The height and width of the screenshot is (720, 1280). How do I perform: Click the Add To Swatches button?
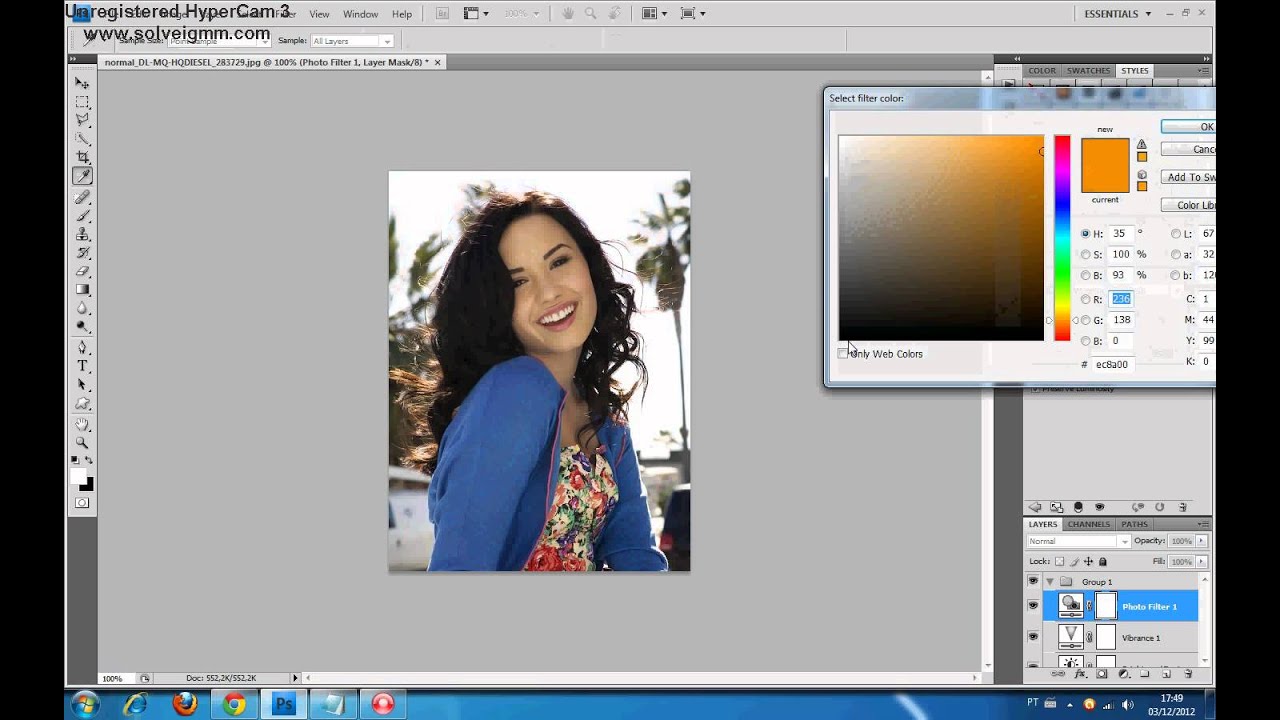point(1189,177)
